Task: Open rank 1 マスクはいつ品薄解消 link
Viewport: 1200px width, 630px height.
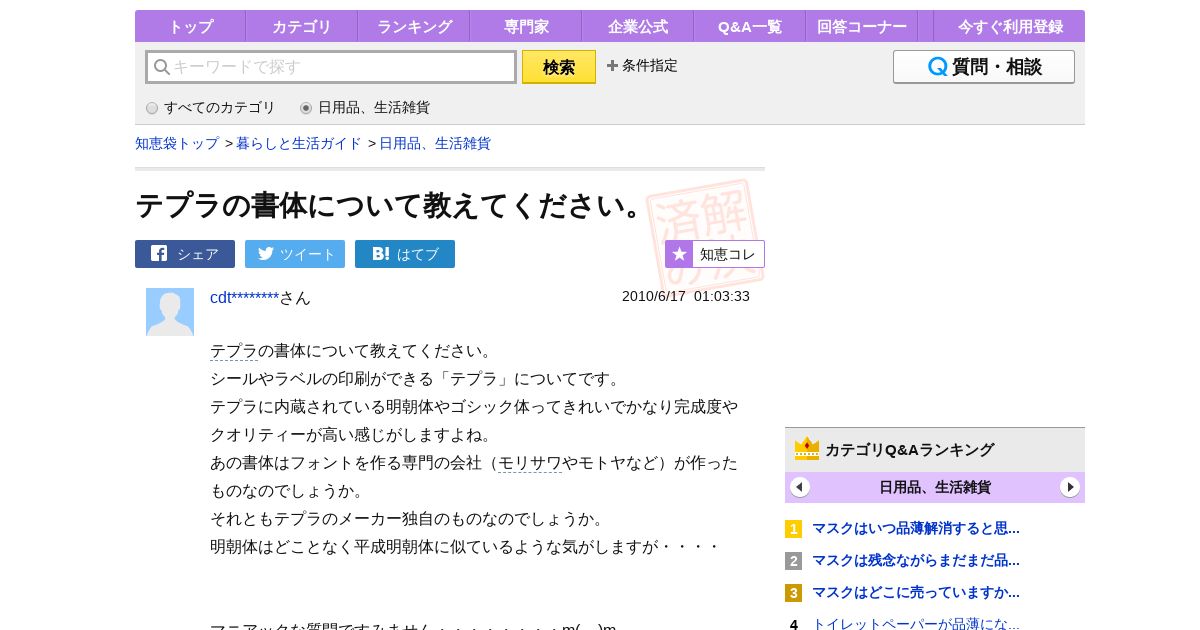Action: 916,528
